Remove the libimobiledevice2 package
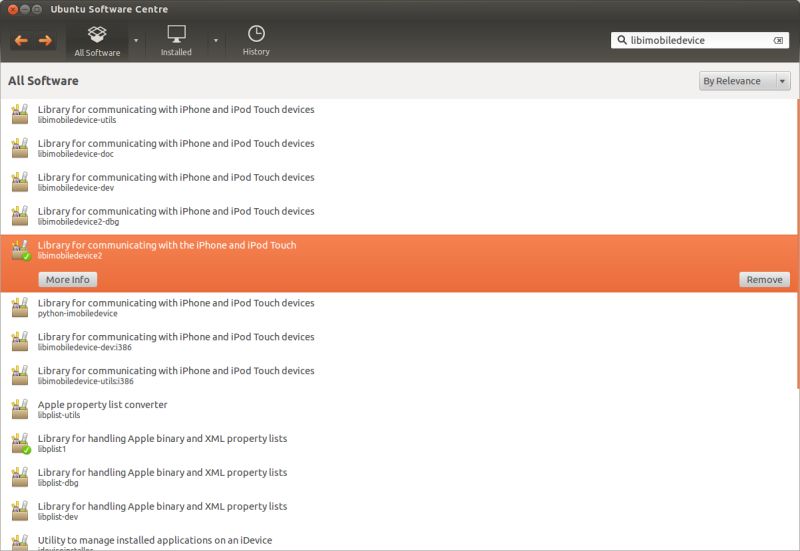The height and width of the screenshot is (551, 800). coord(764,280)
